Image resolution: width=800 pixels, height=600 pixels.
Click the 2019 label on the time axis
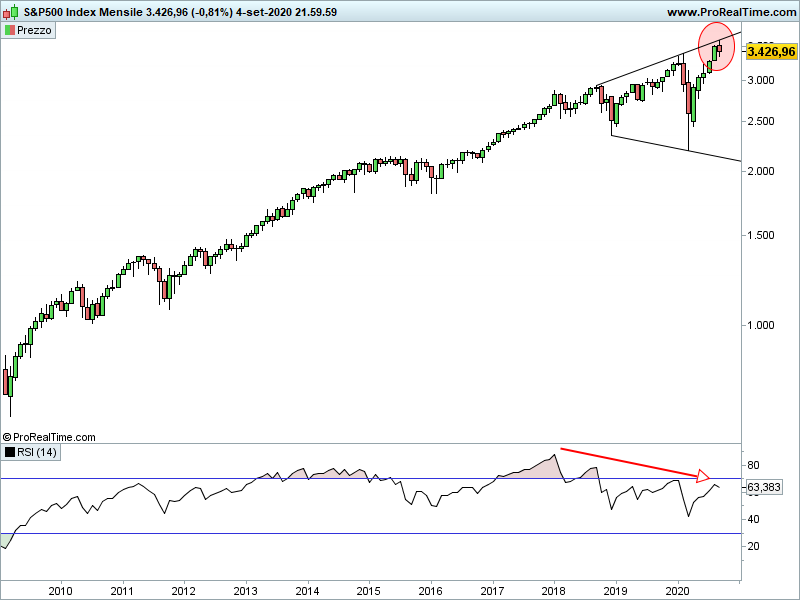616,591
